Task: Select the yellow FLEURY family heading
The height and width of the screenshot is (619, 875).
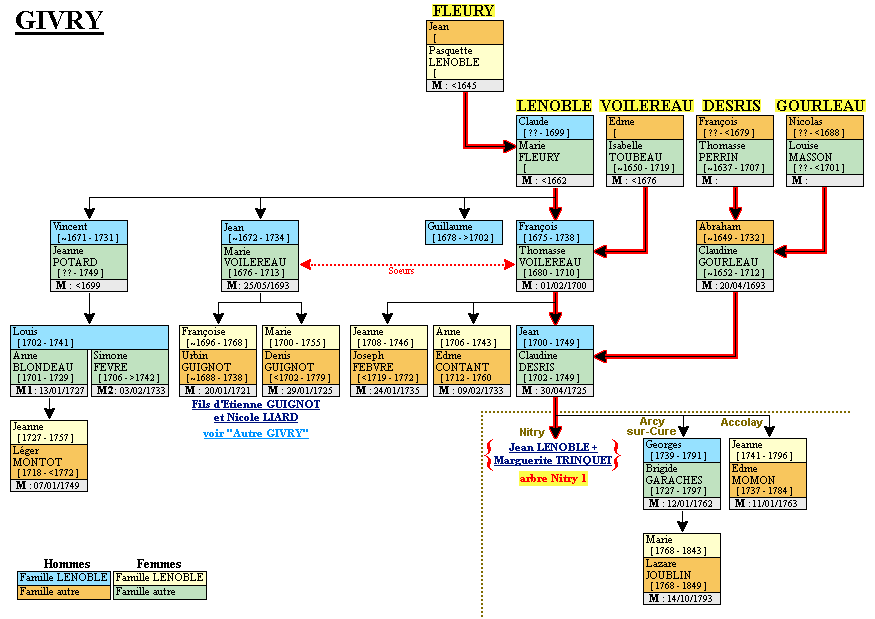Action: point(463,11)
